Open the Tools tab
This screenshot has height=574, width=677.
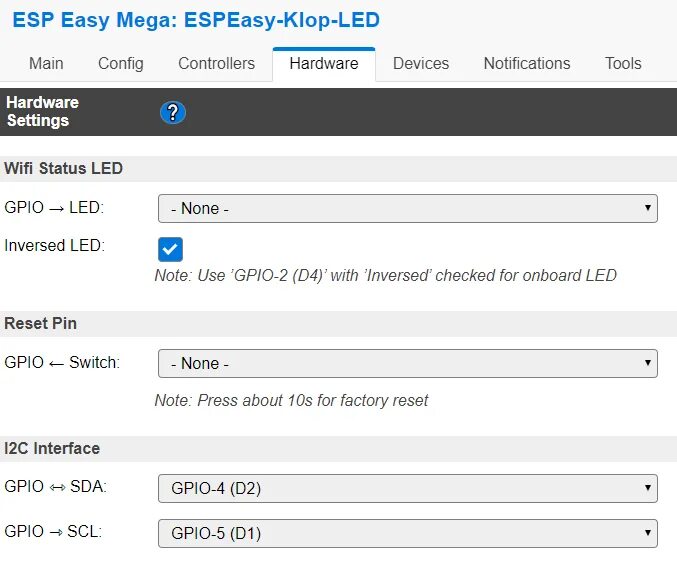point(623,63)
